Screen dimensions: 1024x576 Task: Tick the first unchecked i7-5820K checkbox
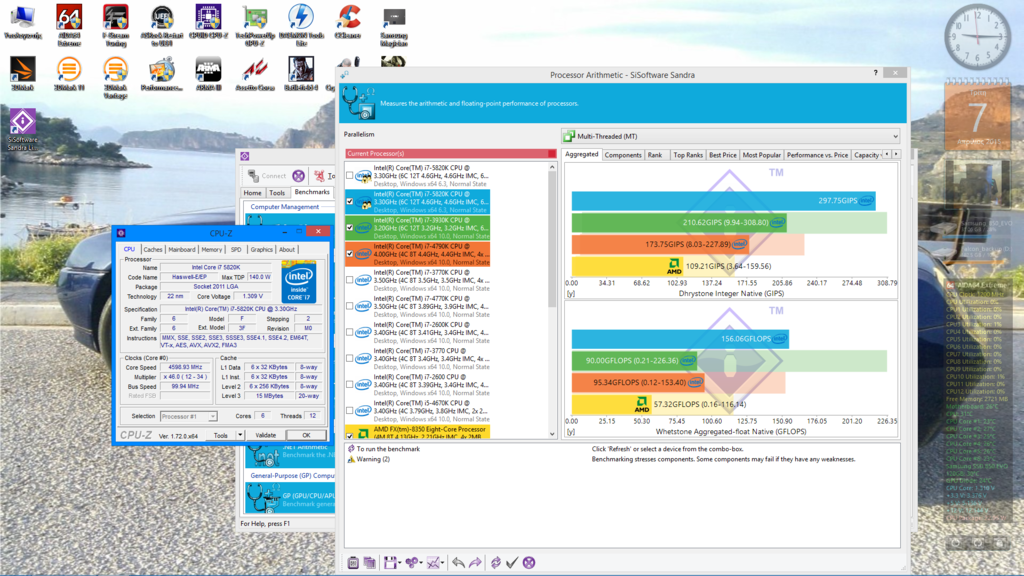[349, 176]
